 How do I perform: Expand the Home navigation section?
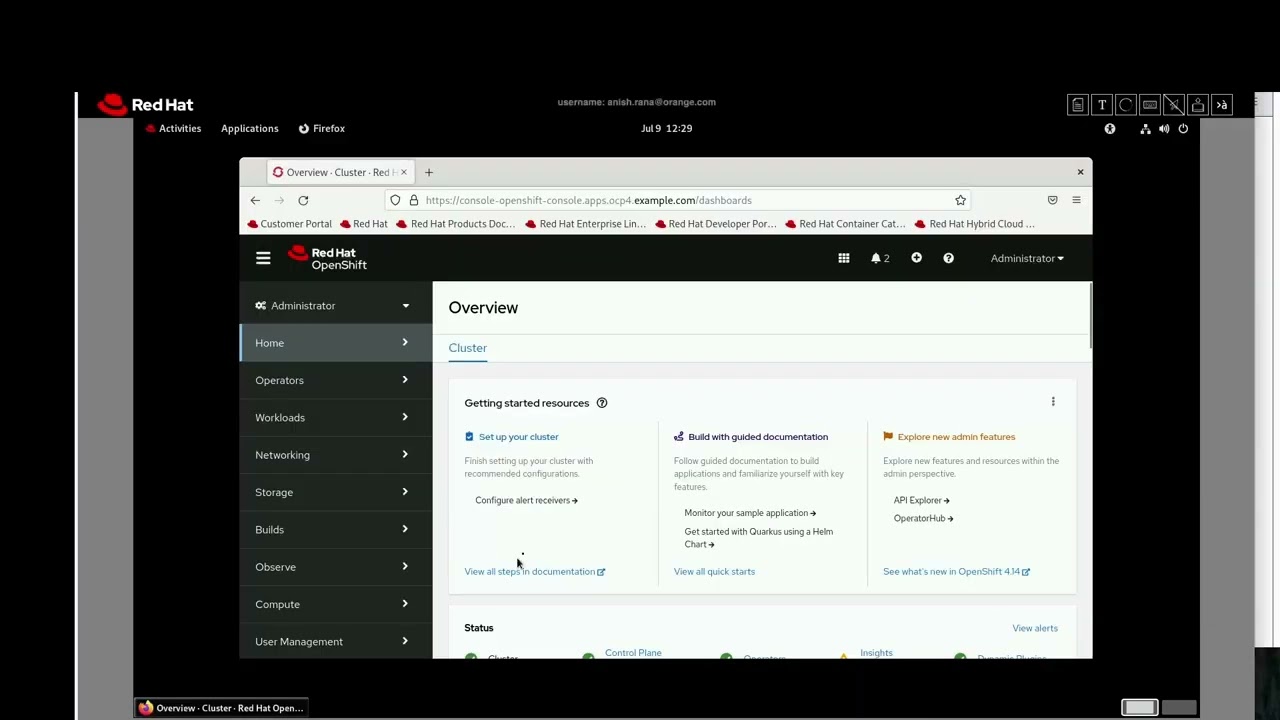click(335, 343)
